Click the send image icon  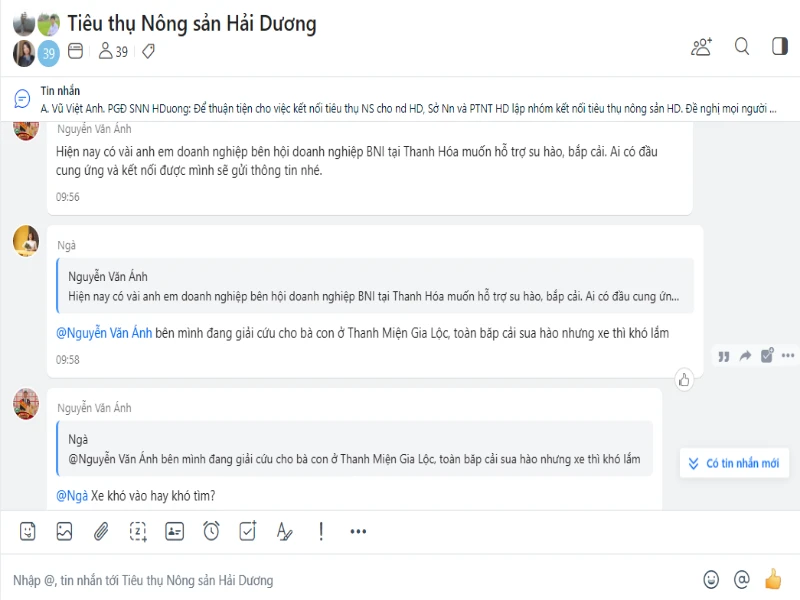64,532
